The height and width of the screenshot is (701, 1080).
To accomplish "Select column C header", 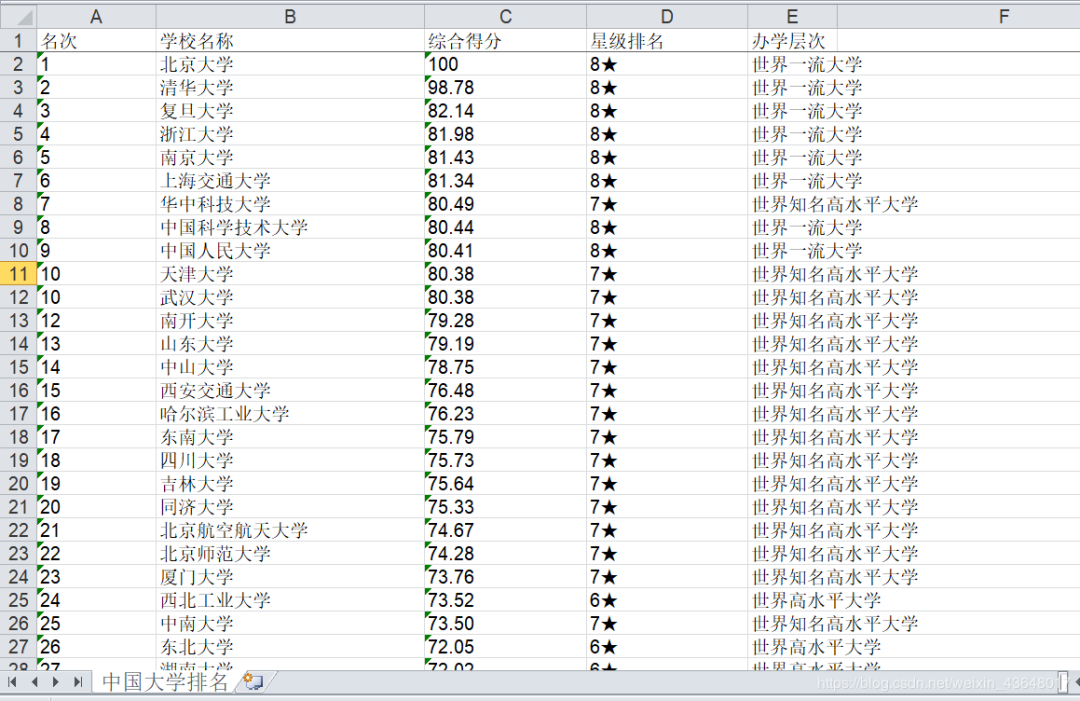I will (505, 17).
